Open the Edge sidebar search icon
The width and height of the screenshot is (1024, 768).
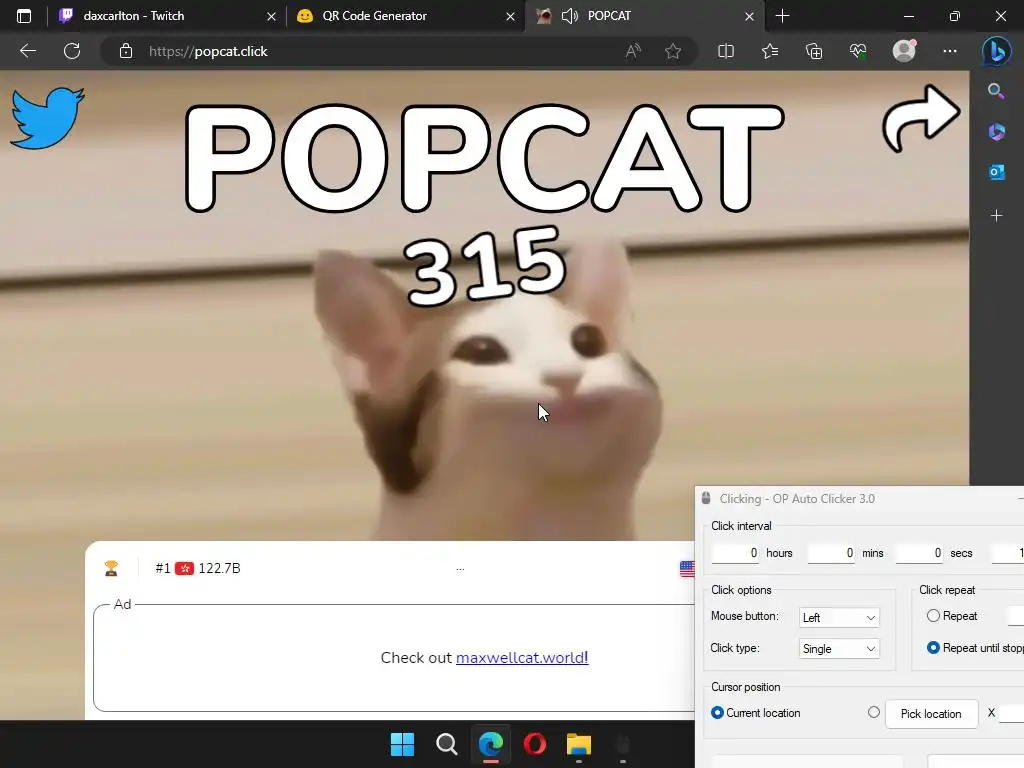[x=996, y=91]
